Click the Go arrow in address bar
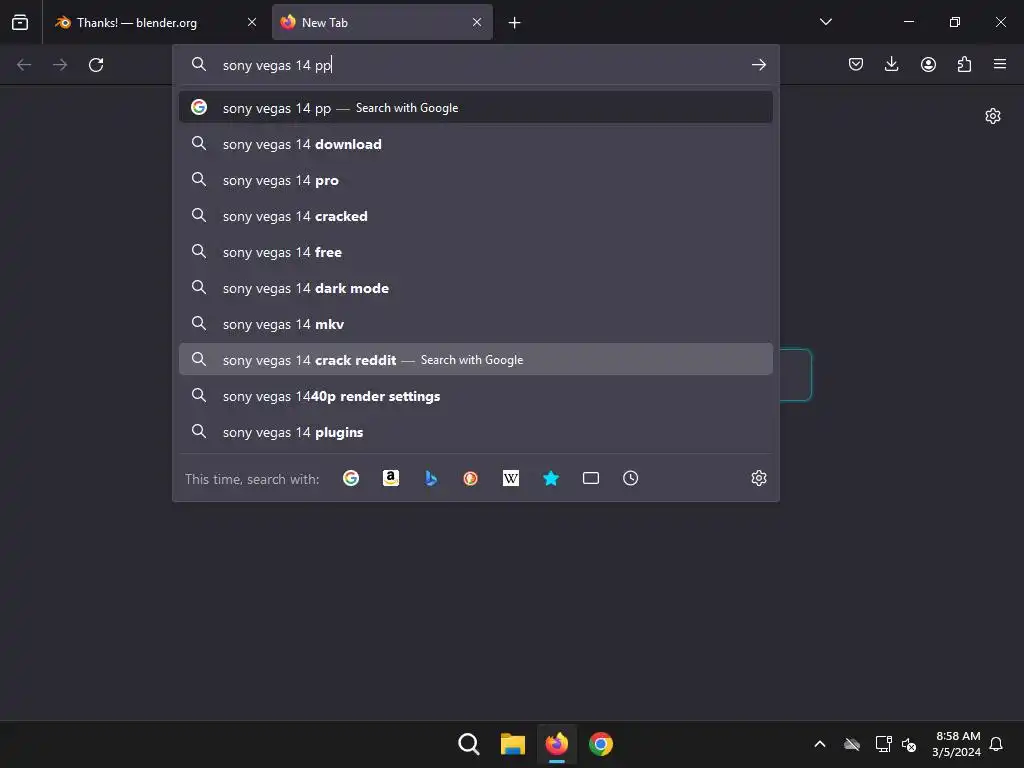The height and width of the screenshot is (768, 1024). click(x=758, y=65)
